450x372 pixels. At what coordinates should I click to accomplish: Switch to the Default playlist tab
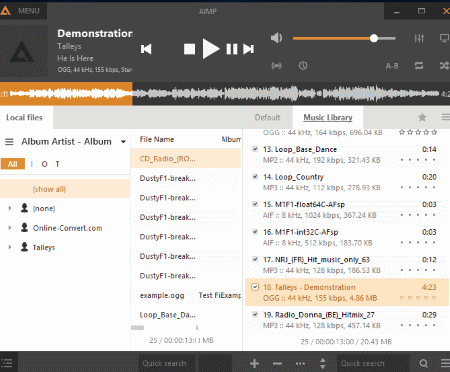[267, 117]
